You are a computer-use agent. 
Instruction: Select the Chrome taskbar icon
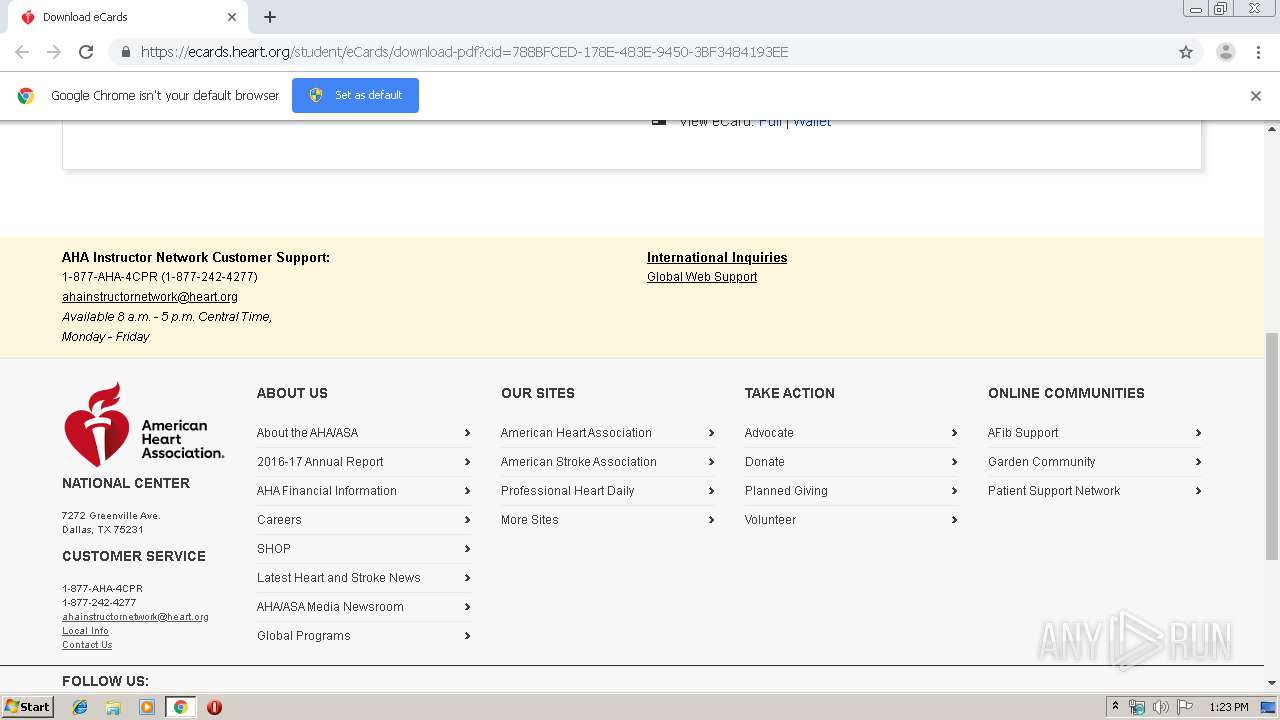point(180,707)
